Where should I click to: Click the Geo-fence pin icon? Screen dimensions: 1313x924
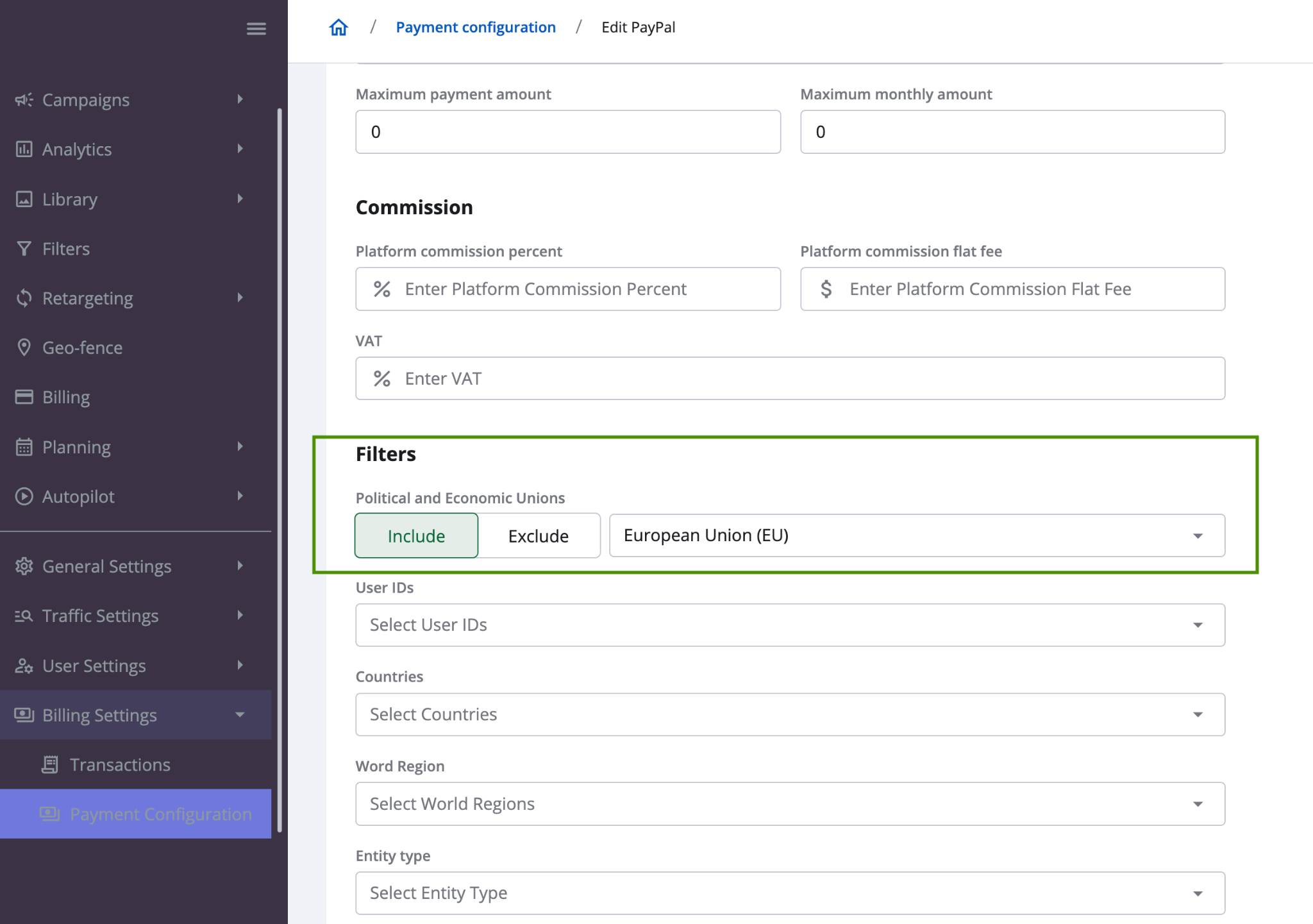(x=24, y=347)
